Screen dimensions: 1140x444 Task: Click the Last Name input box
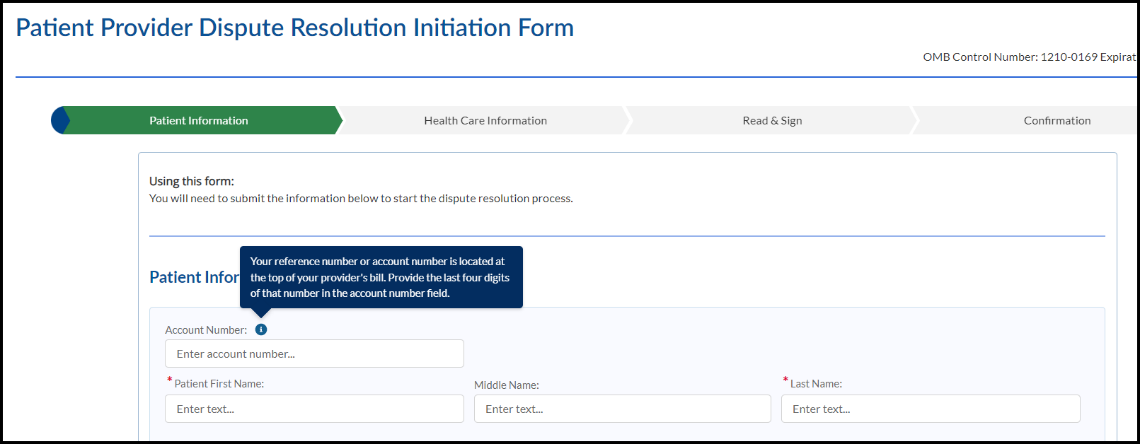[x=930, y=409]
